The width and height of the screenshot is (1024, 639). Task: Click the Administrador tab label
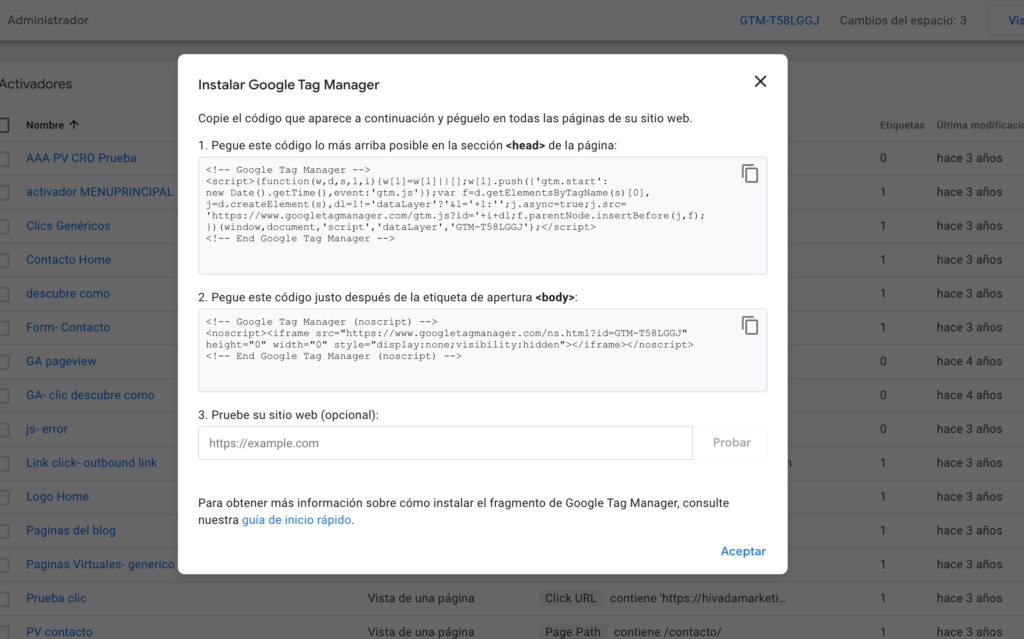48,20
